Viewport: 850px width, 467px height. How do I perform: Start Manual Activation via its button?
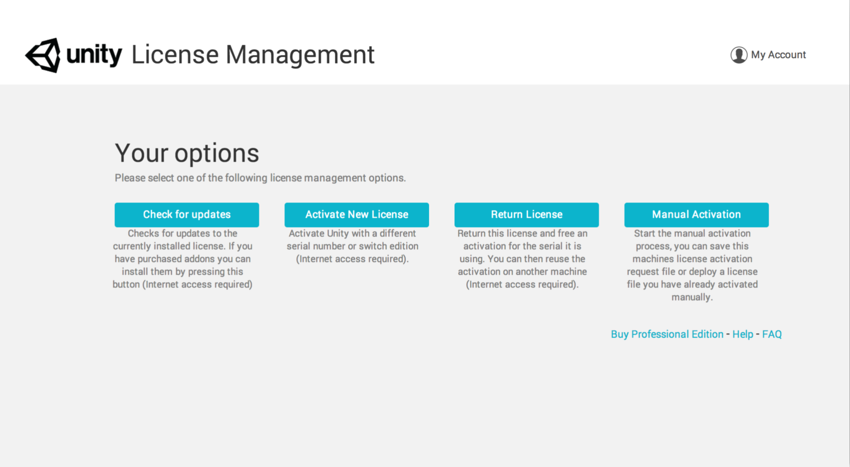click(x=697, y=215)
